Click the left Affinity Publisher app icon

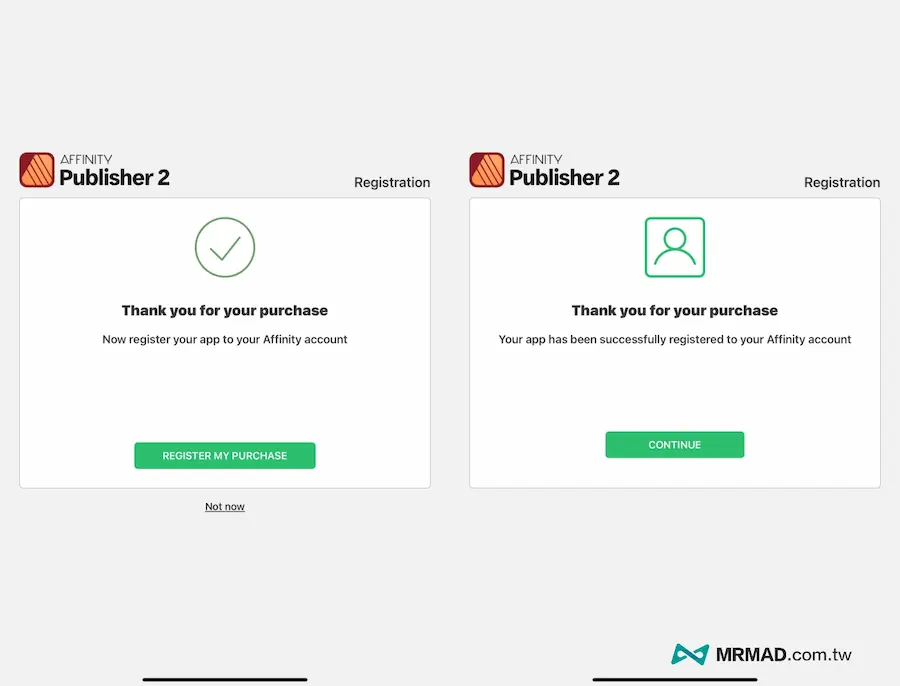37,170
